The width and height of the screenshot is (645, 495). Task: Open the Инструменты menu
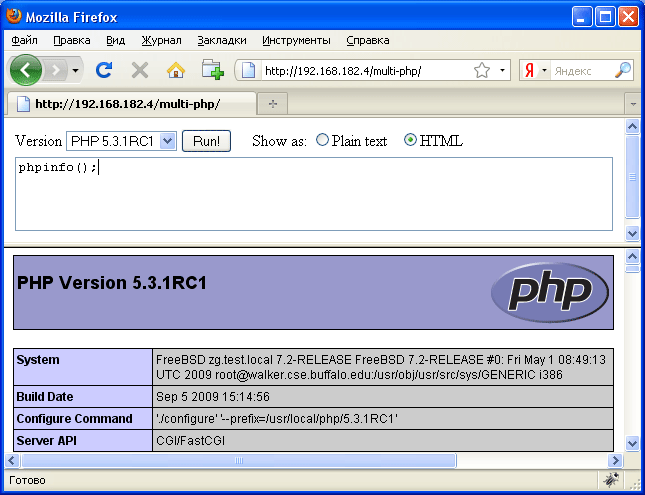296,40
